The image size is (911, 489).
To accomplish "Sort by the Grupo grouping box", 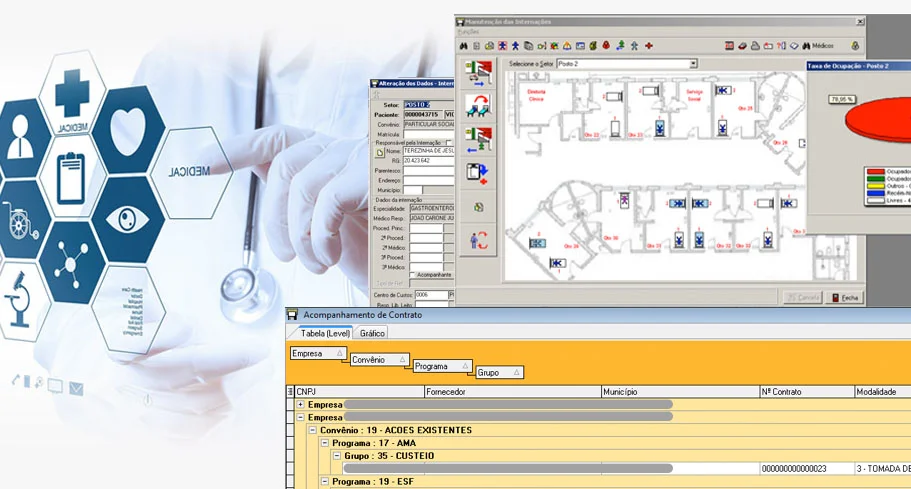I will (500, 373).
